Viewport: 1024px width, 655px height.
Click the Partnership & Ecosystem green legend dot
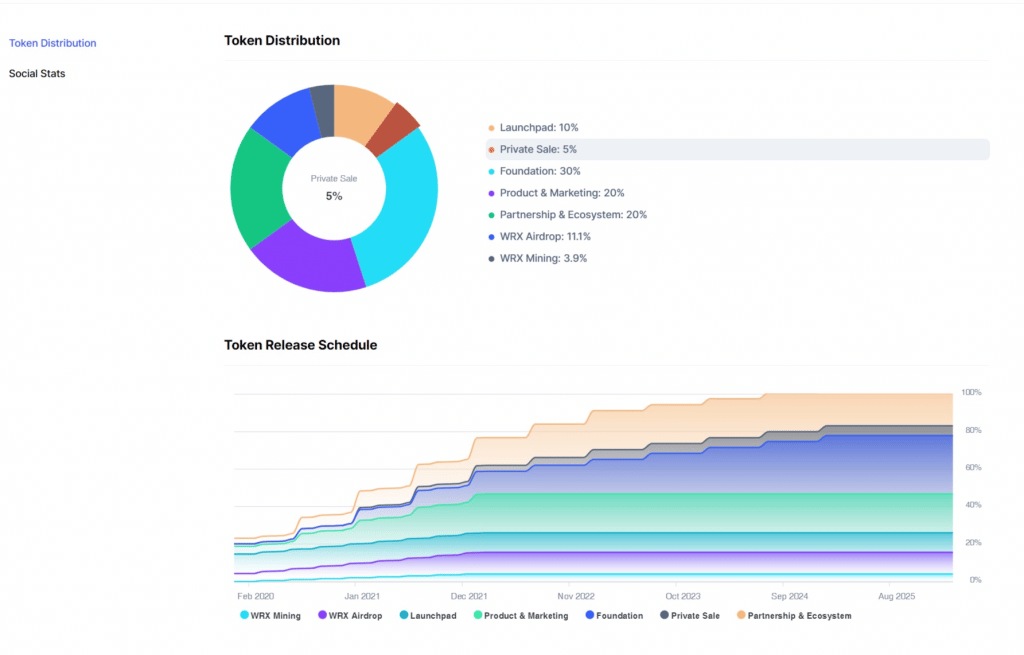[491, 215]
